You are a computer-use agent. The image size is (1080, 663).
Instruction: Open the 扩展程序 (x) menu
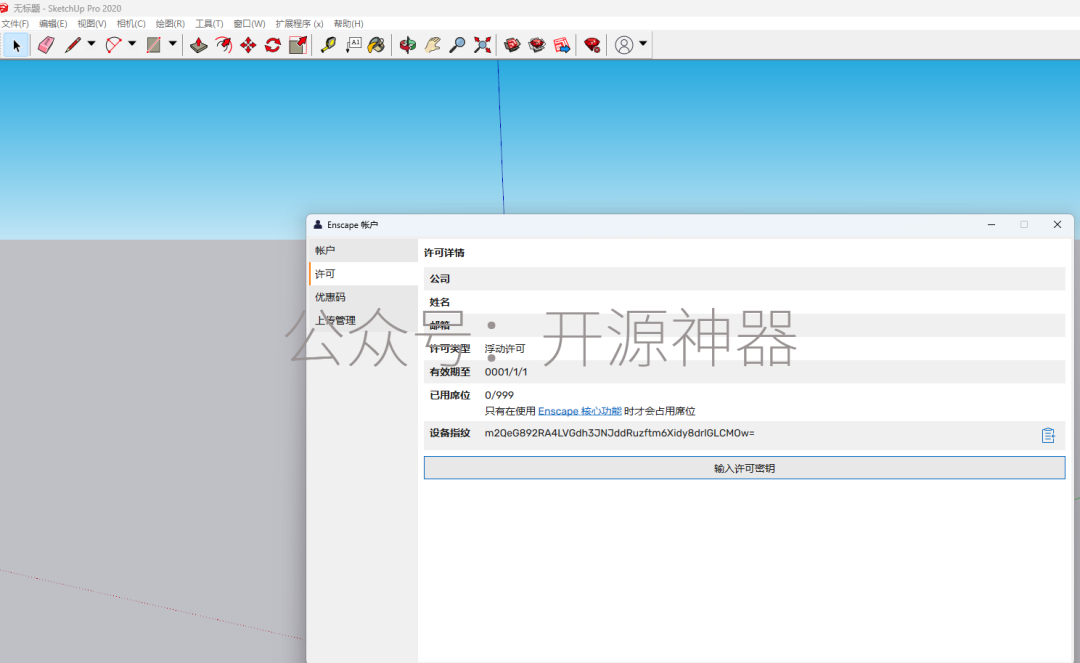[x=300, y=23]
